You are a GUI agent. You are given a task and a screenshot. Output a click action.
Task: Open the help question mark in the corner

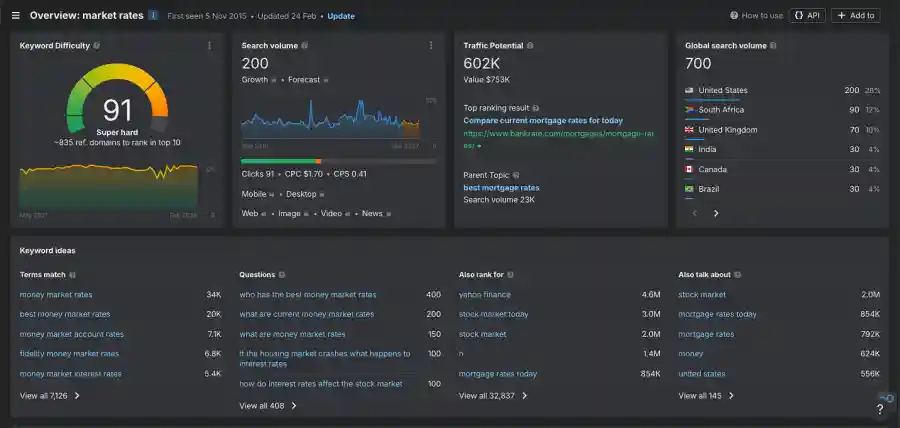(x=880, y=409)
